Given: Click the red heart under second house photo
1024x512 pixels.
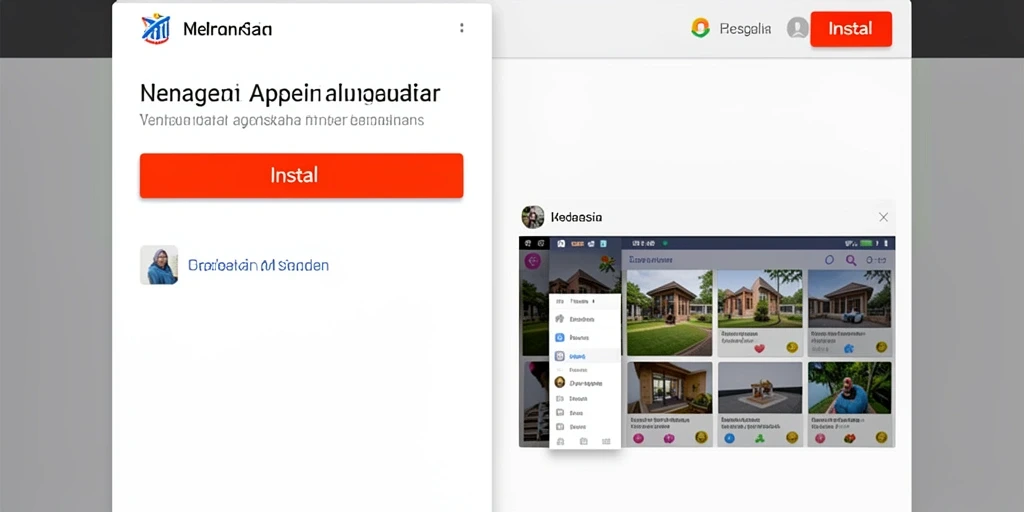Looking at the screenshot, I should 759,349.
